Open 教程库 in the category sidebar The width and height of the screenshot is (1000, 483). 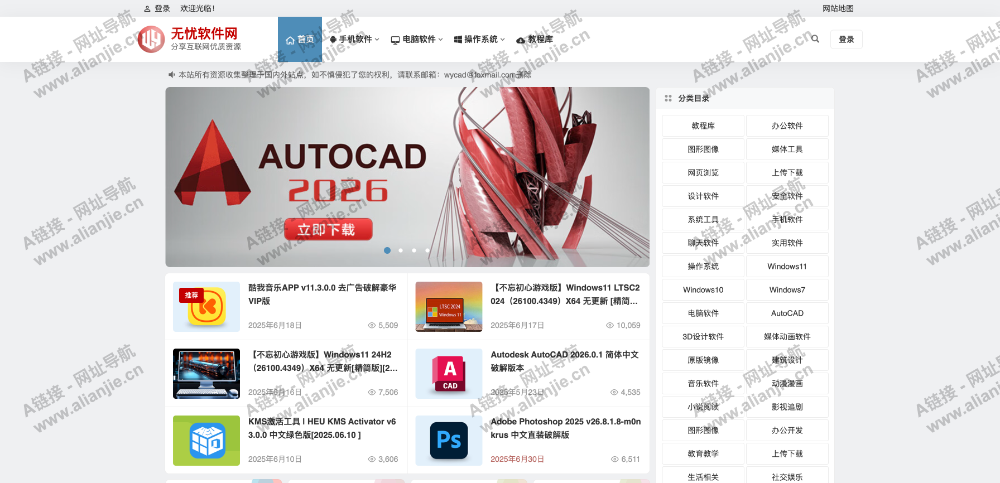tap(703, 126)
